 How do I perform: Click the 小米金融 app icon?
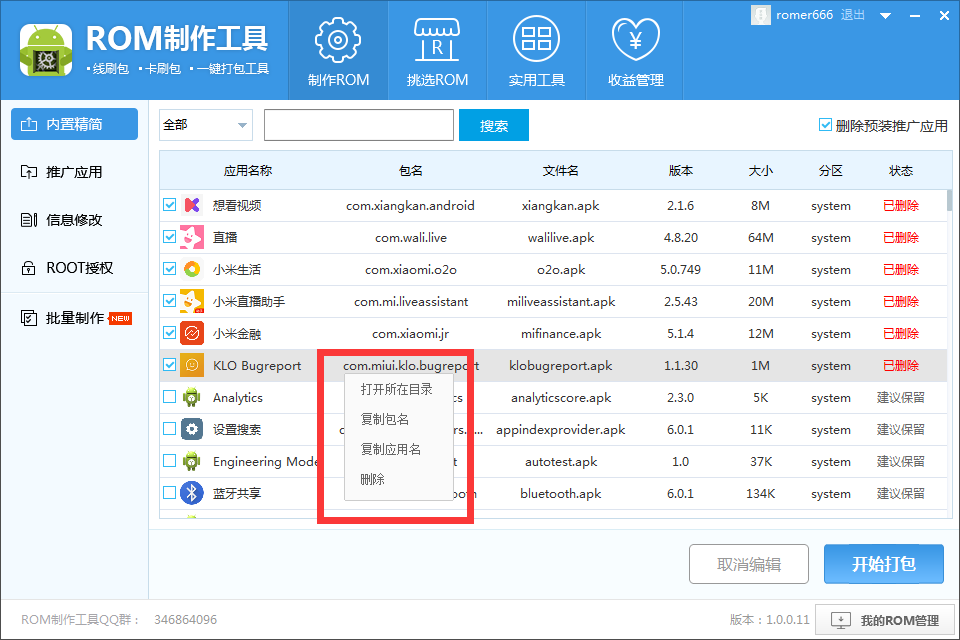point(191,334)
